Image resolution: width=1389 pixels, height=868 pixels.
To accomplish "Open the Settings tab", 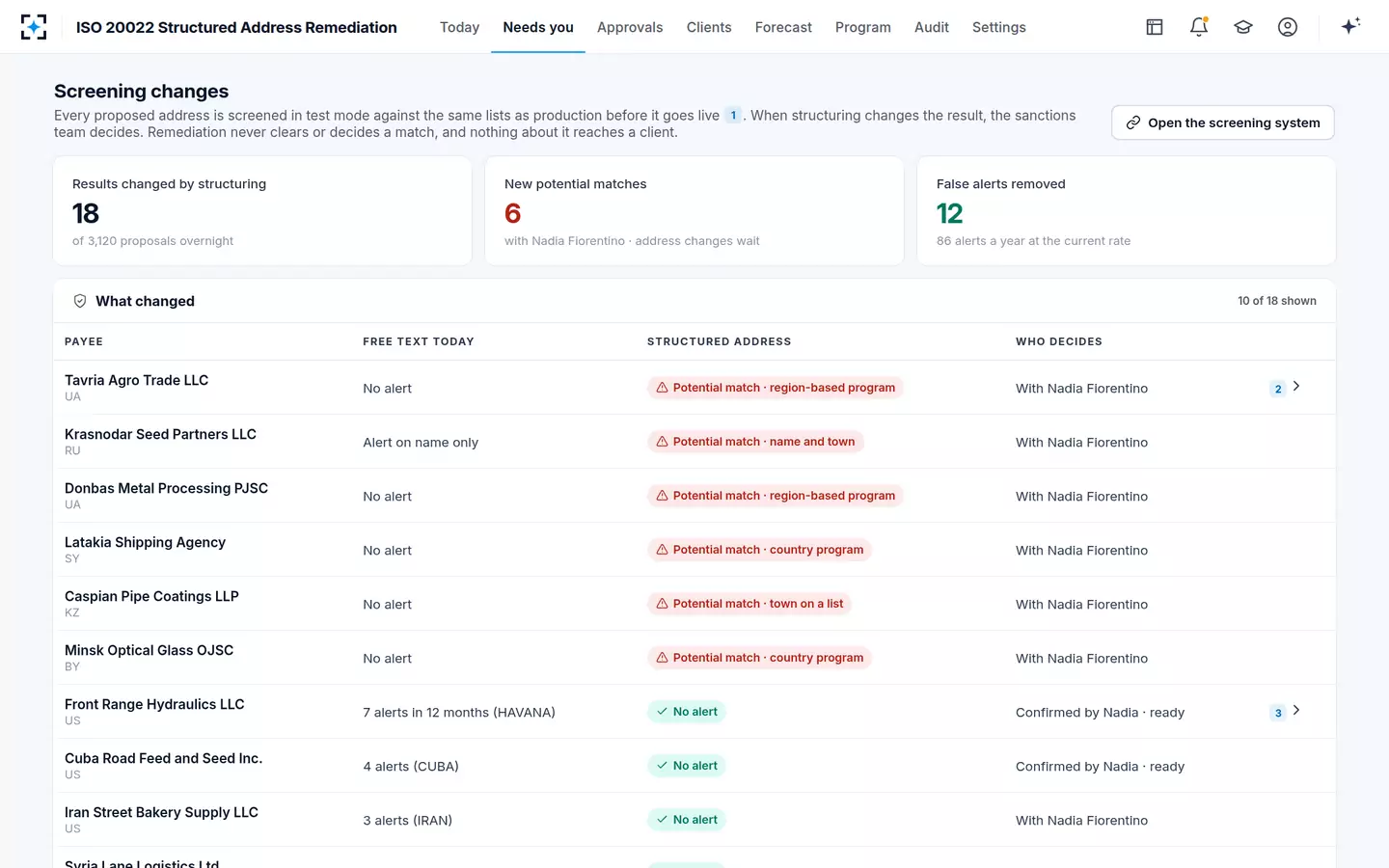I will [999, 27].
